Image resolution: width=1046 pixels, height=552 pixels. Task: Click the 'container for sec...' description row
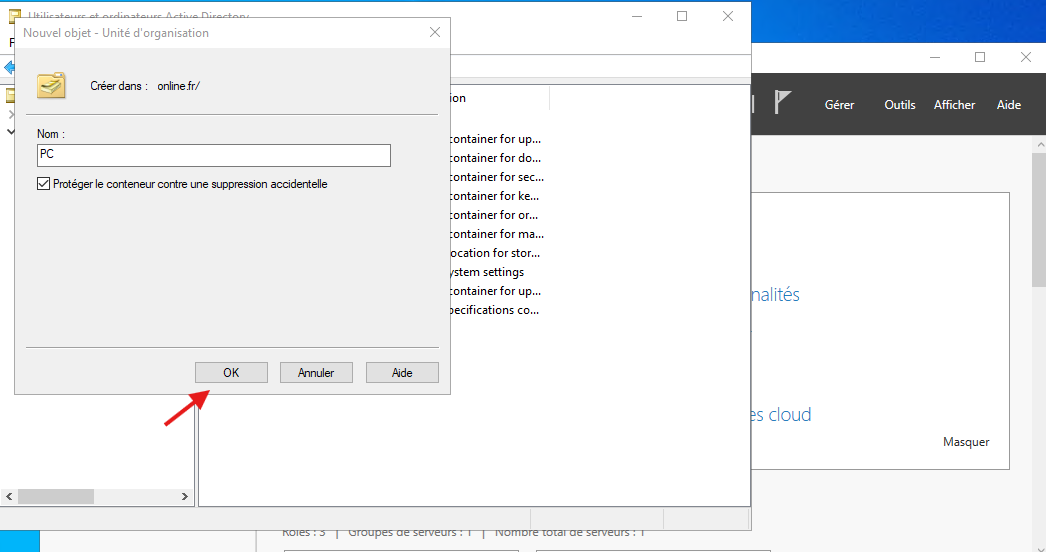[497, 177]
